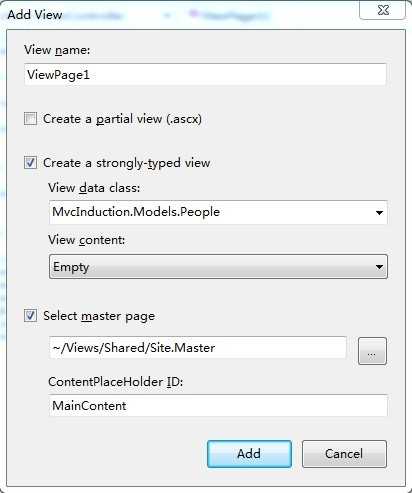Dismiss dialog with the Cancel button
Viewport: 412px width, 493px height.
[344, 454]
